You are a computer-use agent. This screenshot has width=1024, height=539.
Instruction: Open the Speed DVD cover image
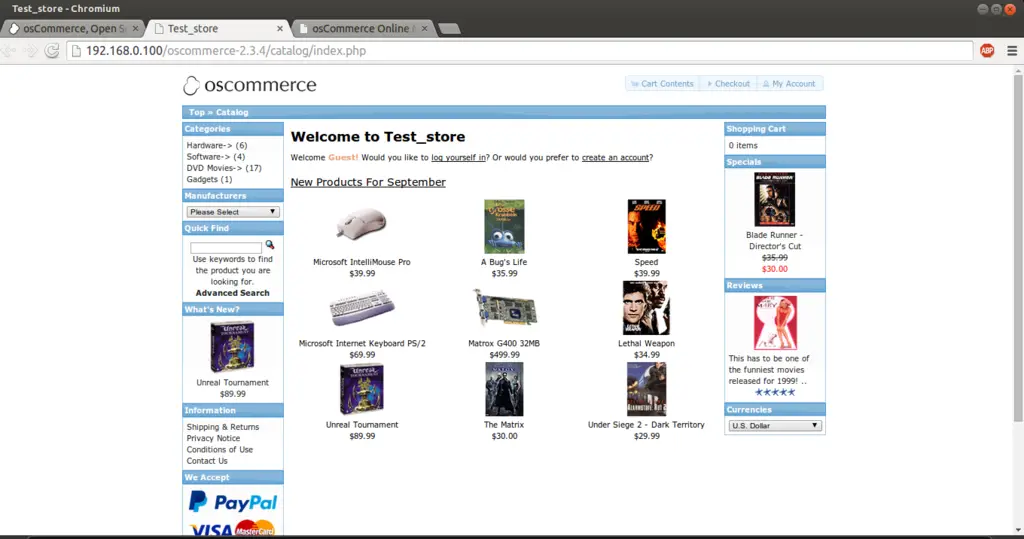click(646, 226)
